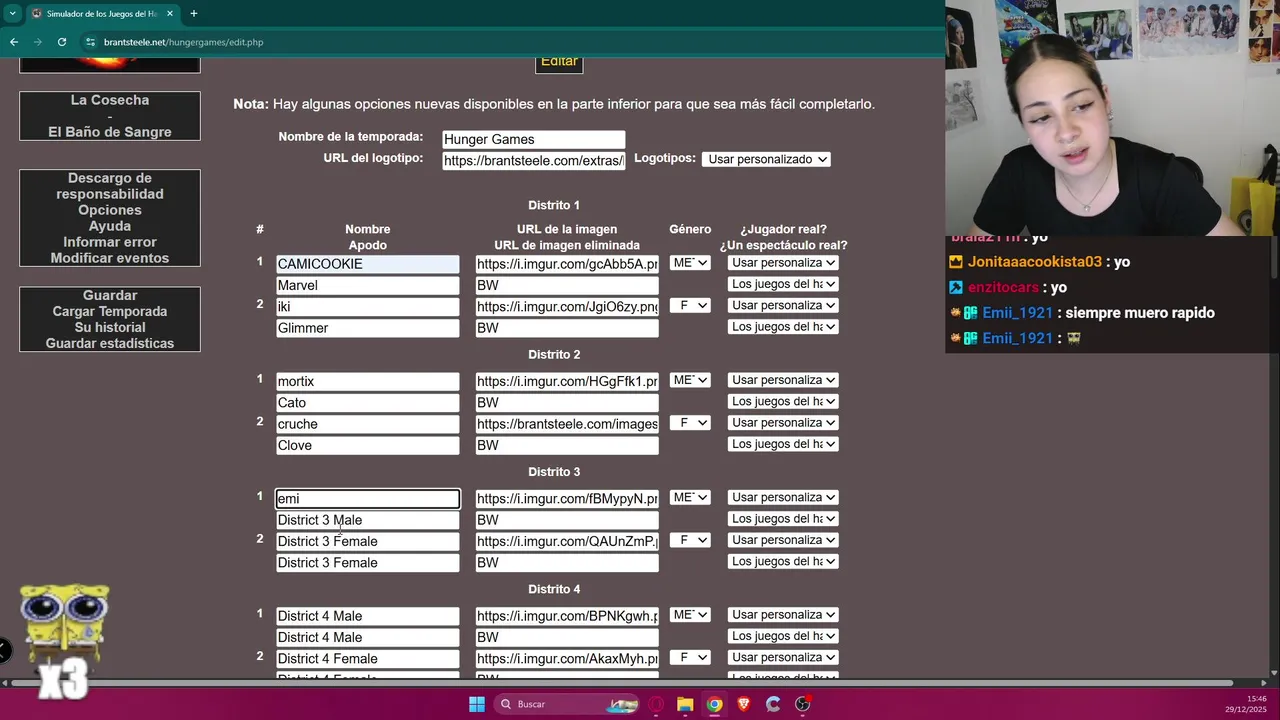Open the Logotipos dropdown
1280x720 pixels.
(x=766, y=159)
